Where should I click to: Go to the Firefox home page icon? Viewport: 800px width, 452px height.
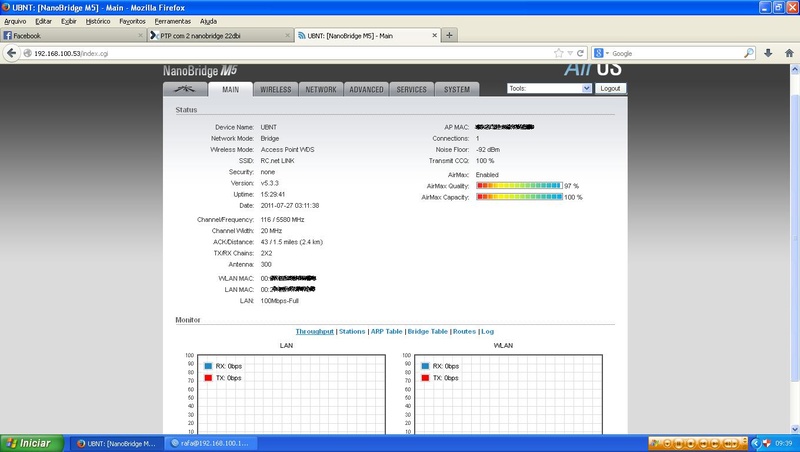(x=789, y=53)
